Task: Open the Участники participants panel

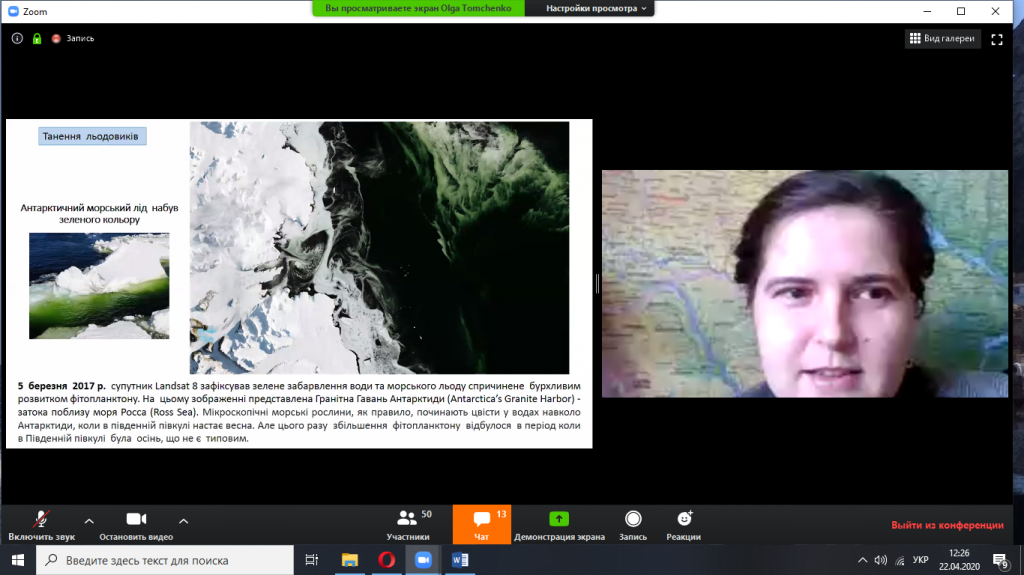Action: click(x=408, y=525)
